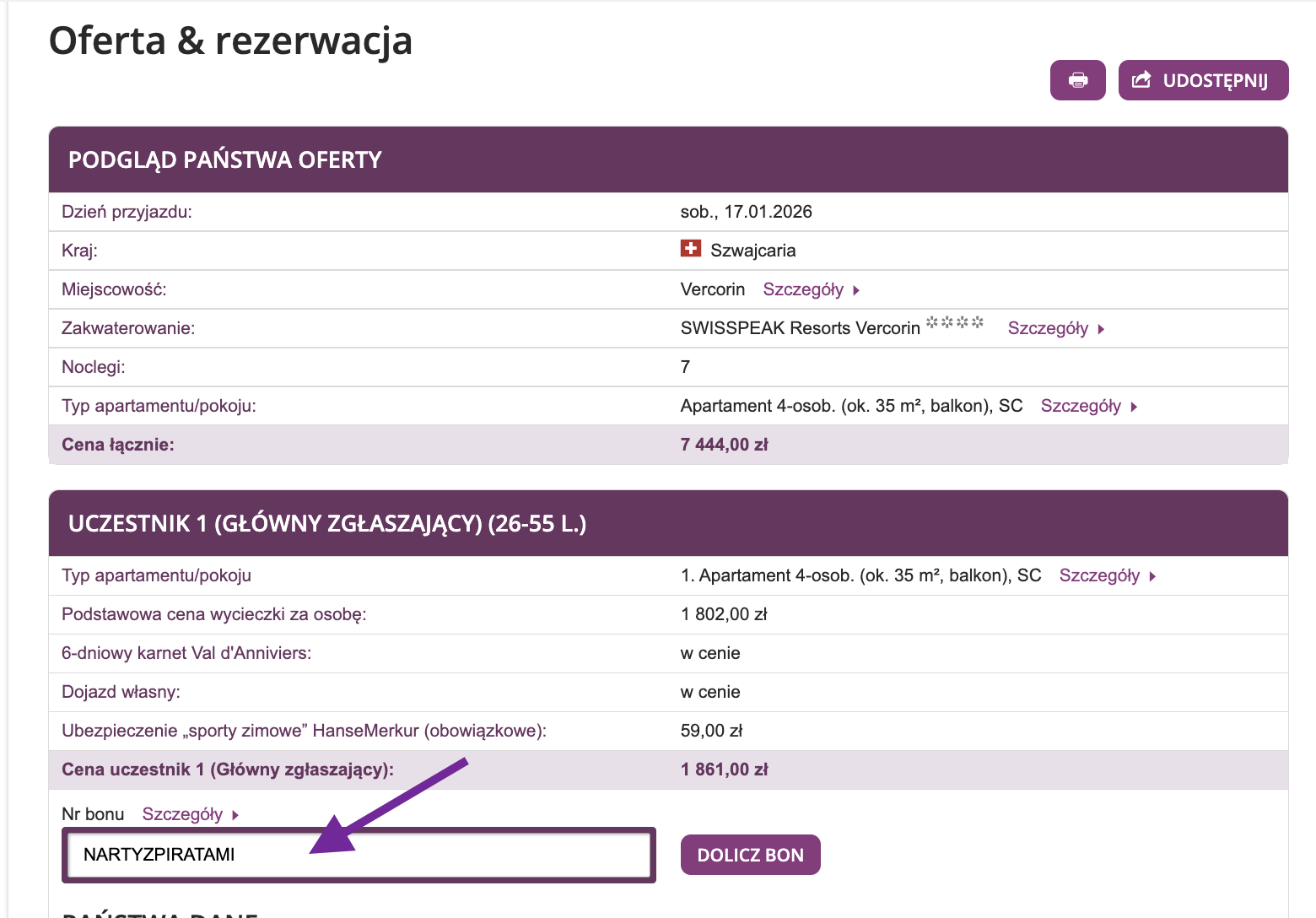Click the chevron on Zakwaterowanie's Szczegóły link
This screenshot has width=1316, height=918.
pyautogui.click(x=1102, y=329)
